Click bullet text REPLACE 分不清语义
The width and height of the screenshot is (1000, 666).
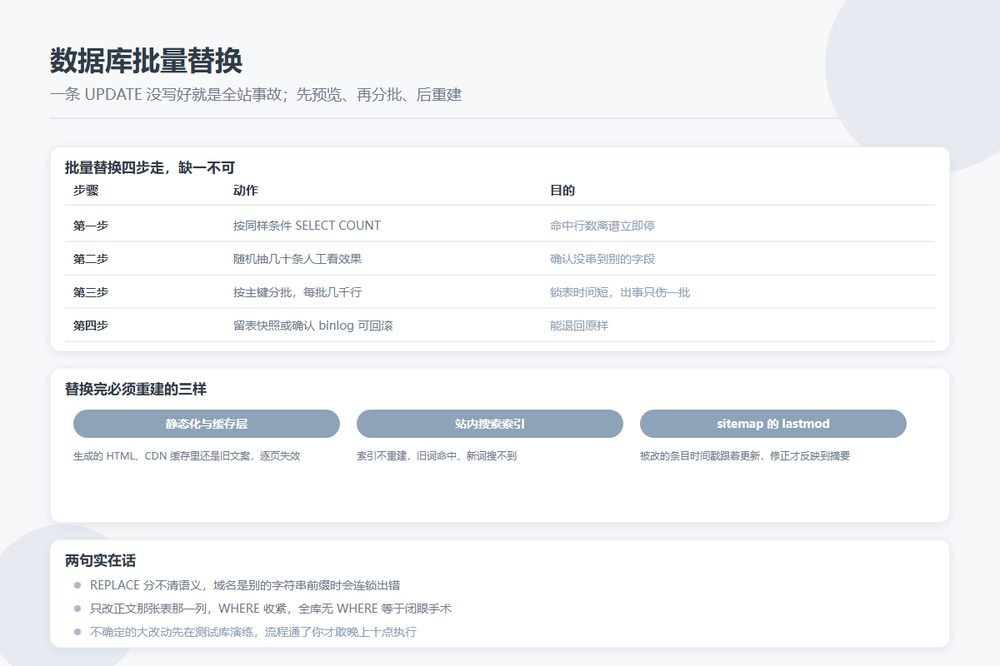coord(245,585)
